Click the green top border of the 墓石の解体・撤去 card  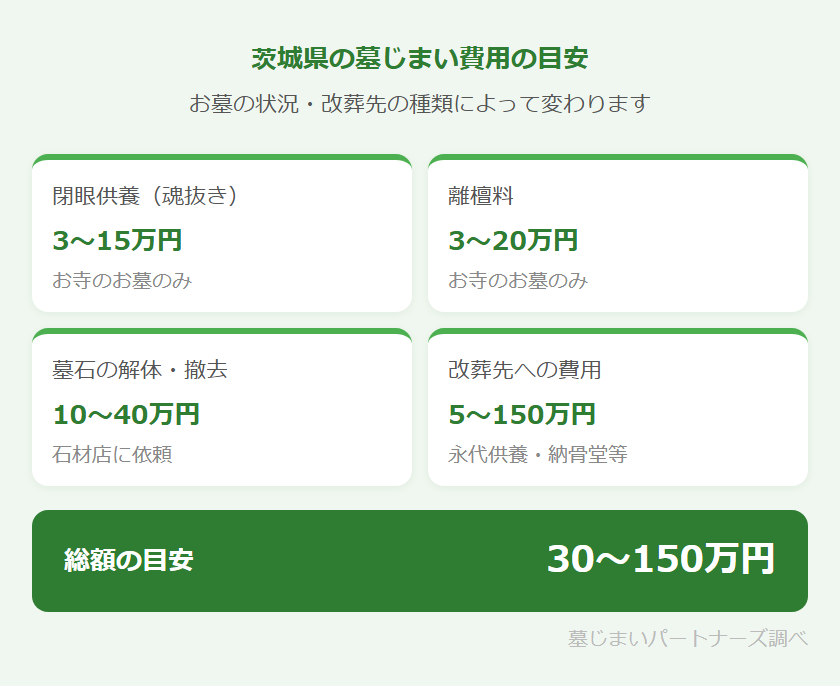pos(222,331)
